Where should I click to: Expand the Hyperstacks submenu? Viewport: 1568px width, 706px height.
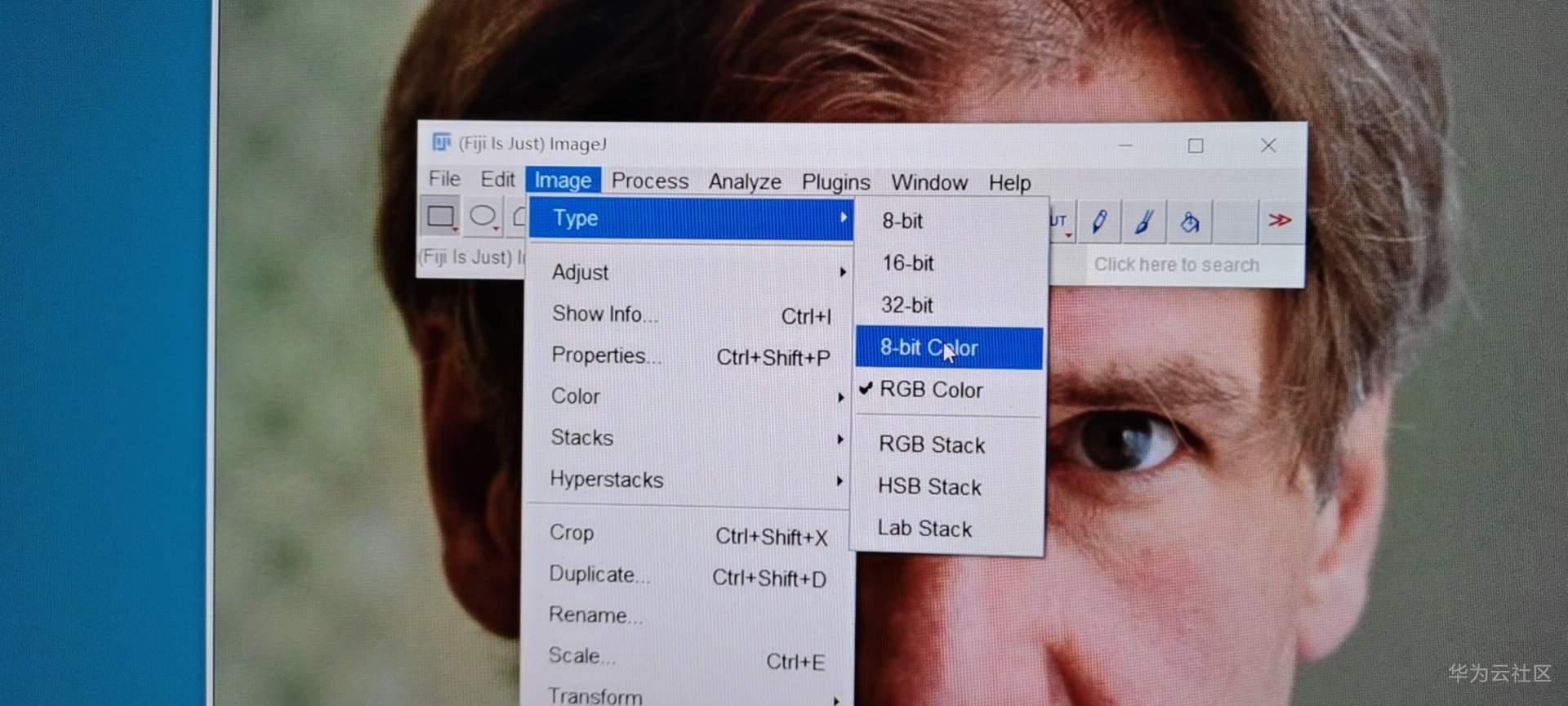click(688, 480)
